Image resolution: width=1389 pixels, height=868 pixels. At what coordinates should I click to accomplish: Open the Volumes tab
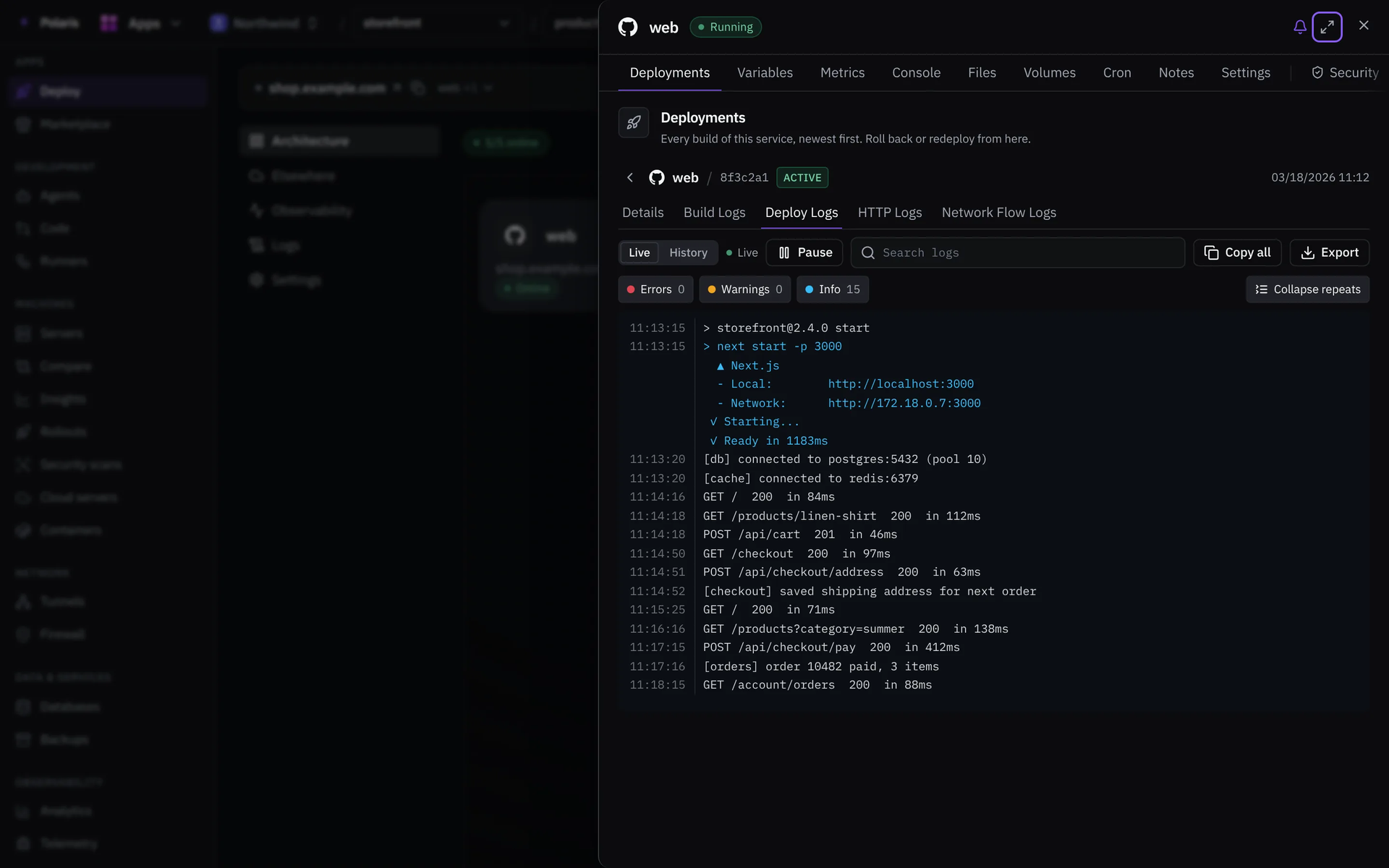[x=1049, y=72]
